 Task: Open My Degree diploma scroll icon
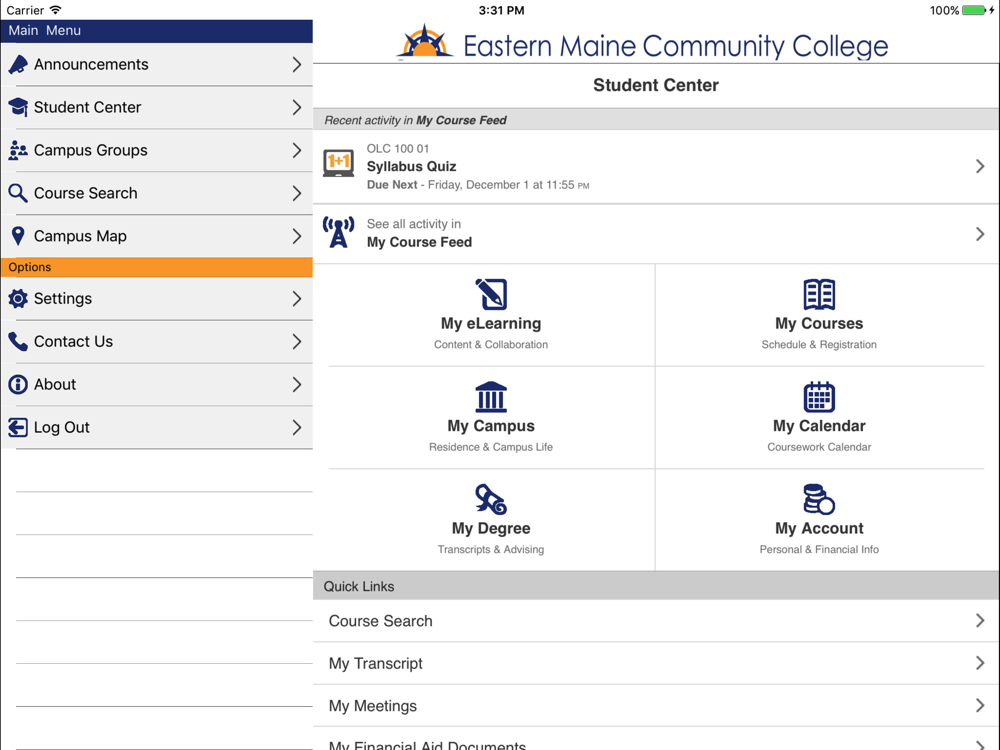[x=491, y=499]
